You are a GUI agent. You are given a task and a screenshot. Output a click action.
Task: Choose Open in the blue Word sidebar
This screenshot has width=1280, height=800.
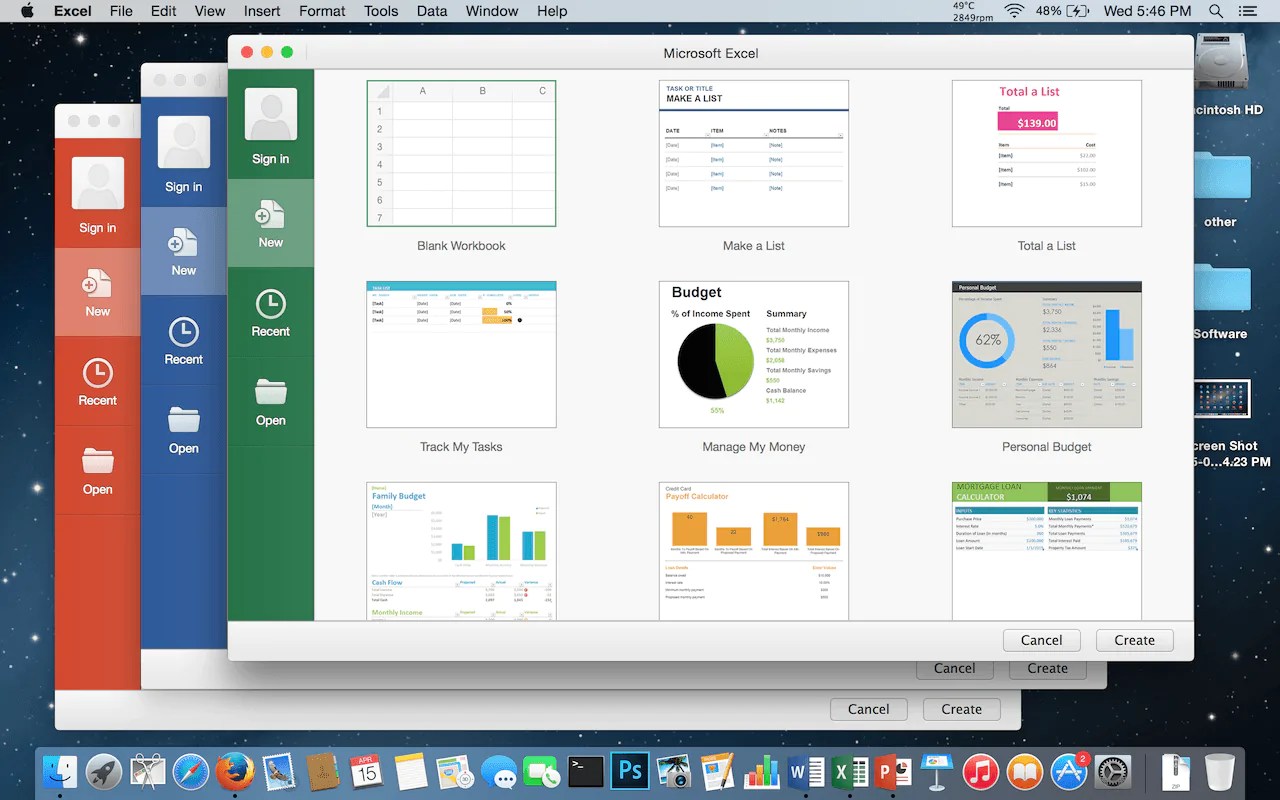click(x=184, y=430)
